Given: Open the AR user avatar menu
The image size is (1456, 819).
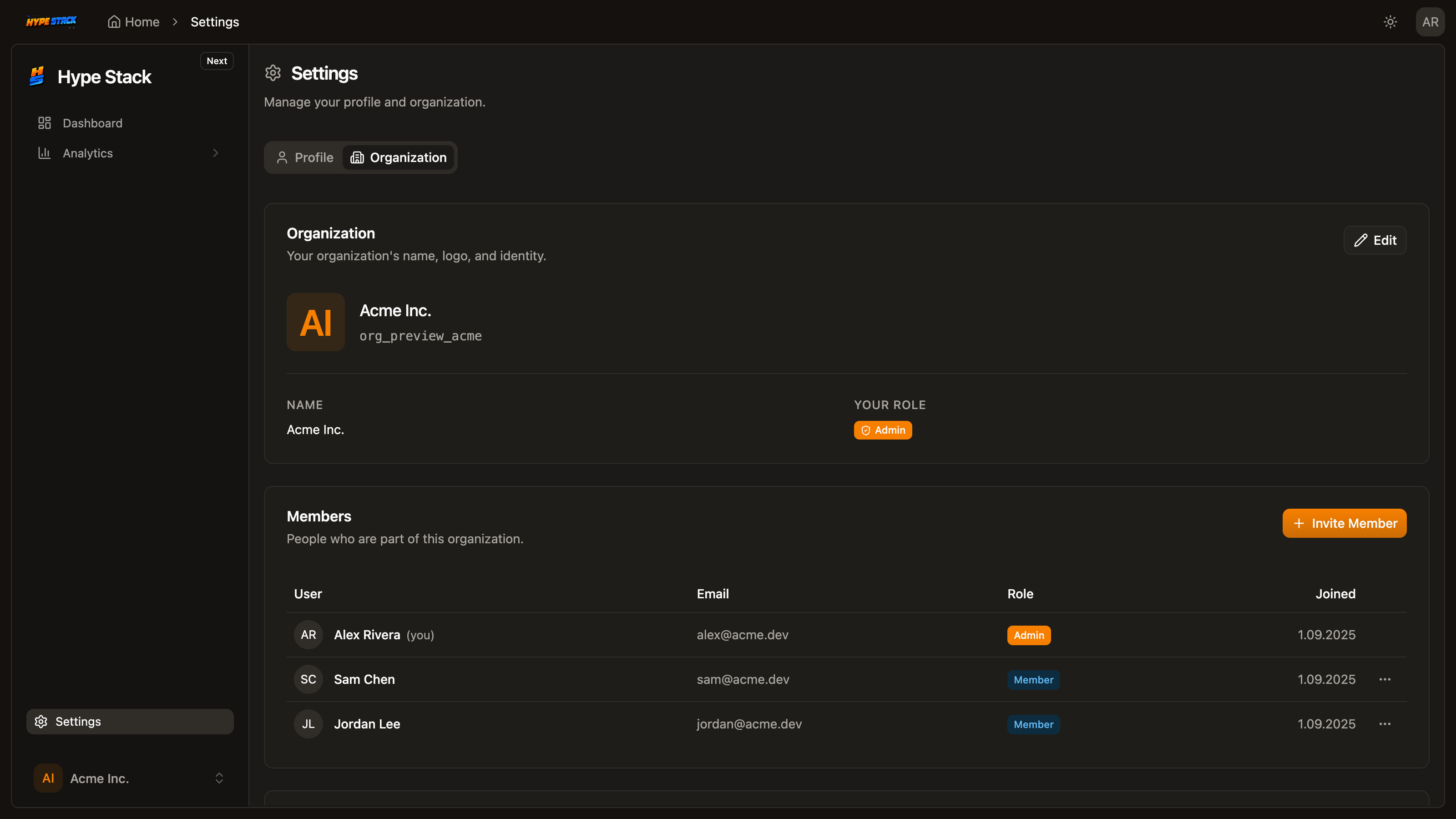Looking at the screenshot, I should point(1430,22).
